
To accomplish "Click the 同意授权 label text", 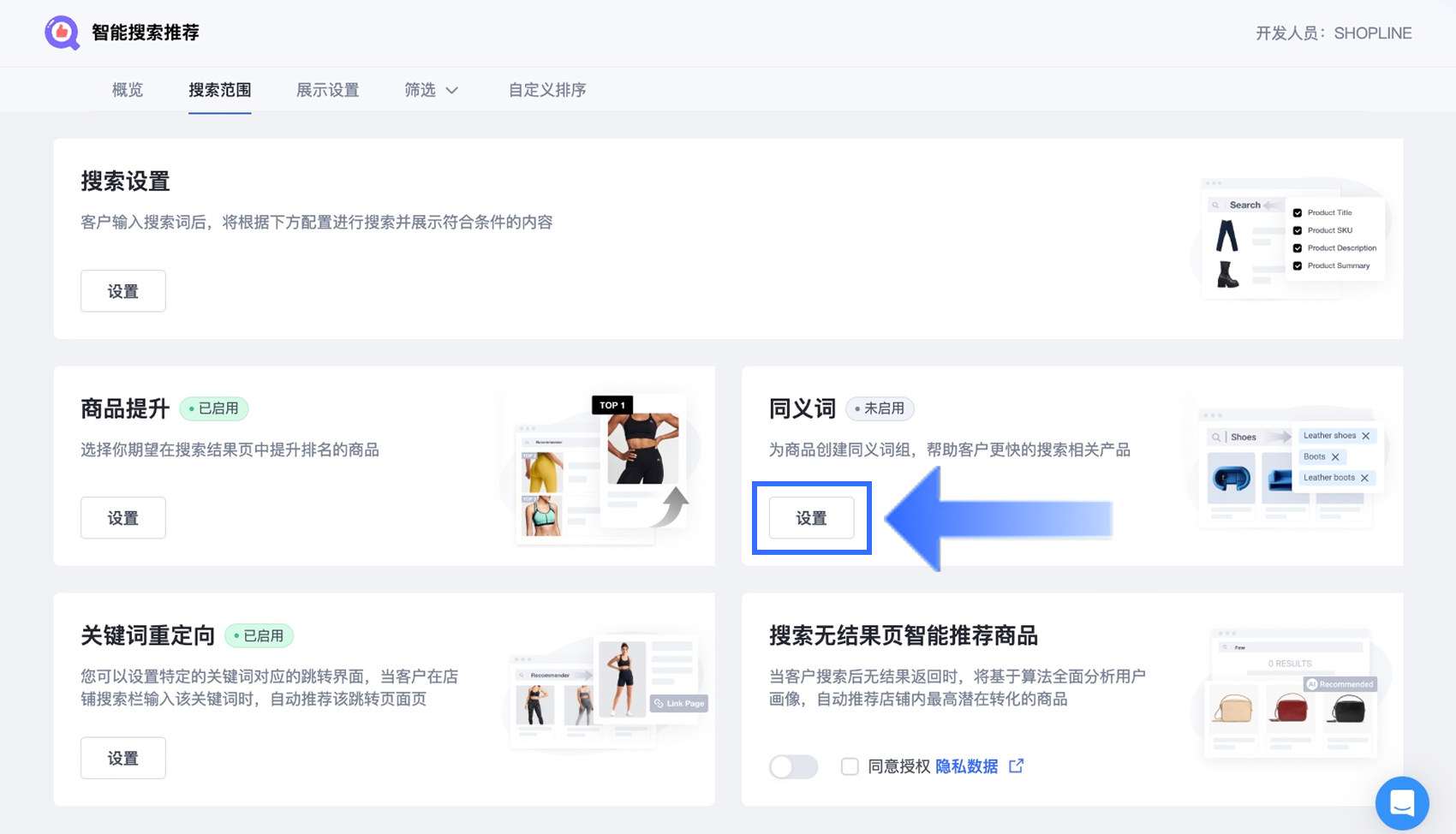I will pyautogui.click(x=899, y=766).
